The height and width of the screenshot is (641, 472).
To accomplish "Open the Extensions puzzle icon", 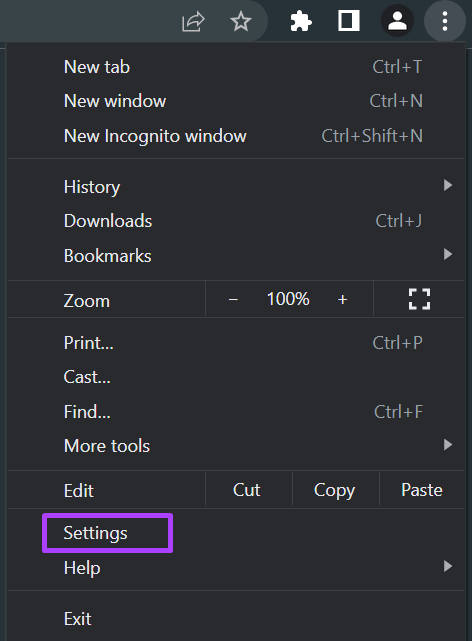I will click(x=301, y=21).
